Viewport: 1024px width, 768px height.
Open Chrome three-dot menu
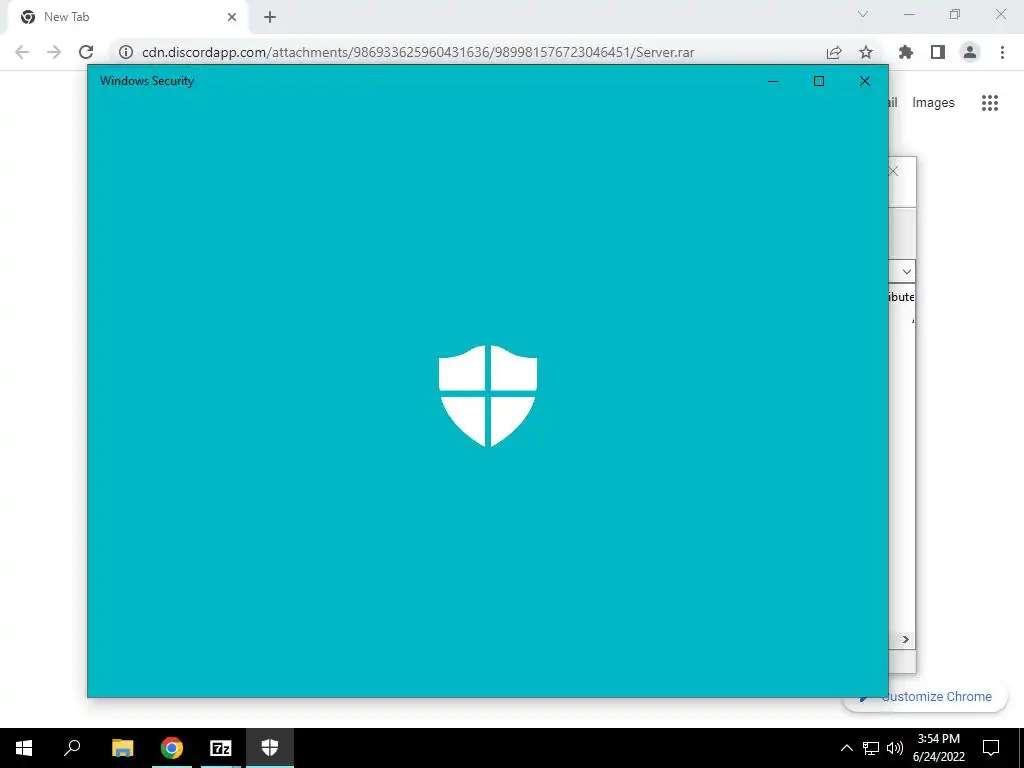(1002, 52)
